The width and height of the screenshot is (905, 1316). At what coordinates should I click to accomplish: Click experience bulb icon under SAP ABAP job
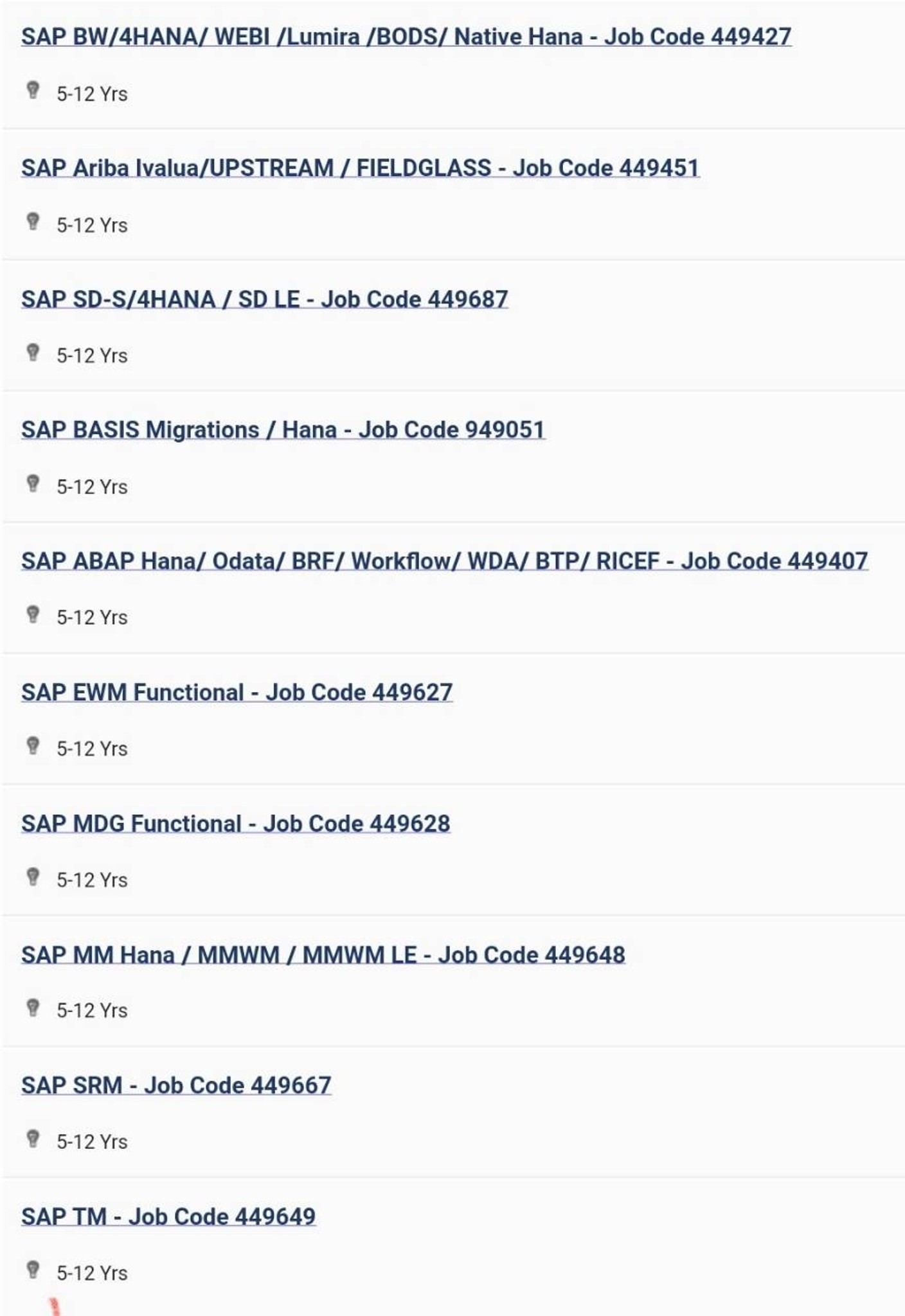[33, 614]
